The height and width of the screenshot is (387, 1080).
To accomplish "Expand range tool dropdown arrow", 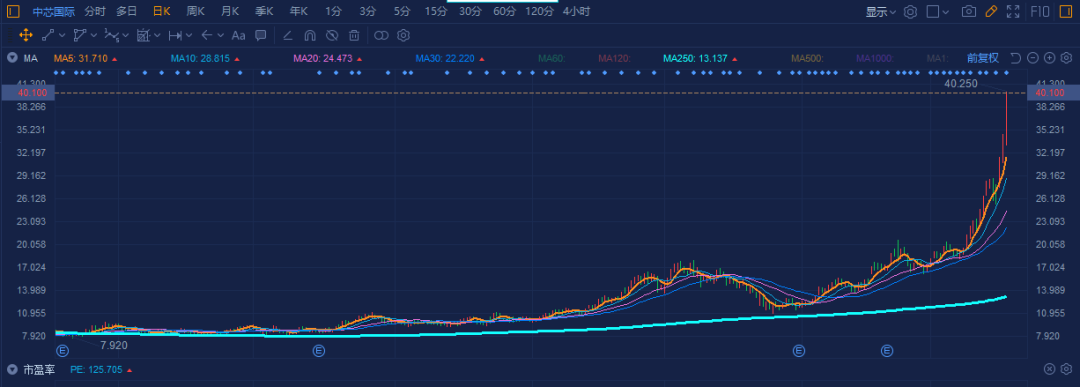I will tap(189, 35).
